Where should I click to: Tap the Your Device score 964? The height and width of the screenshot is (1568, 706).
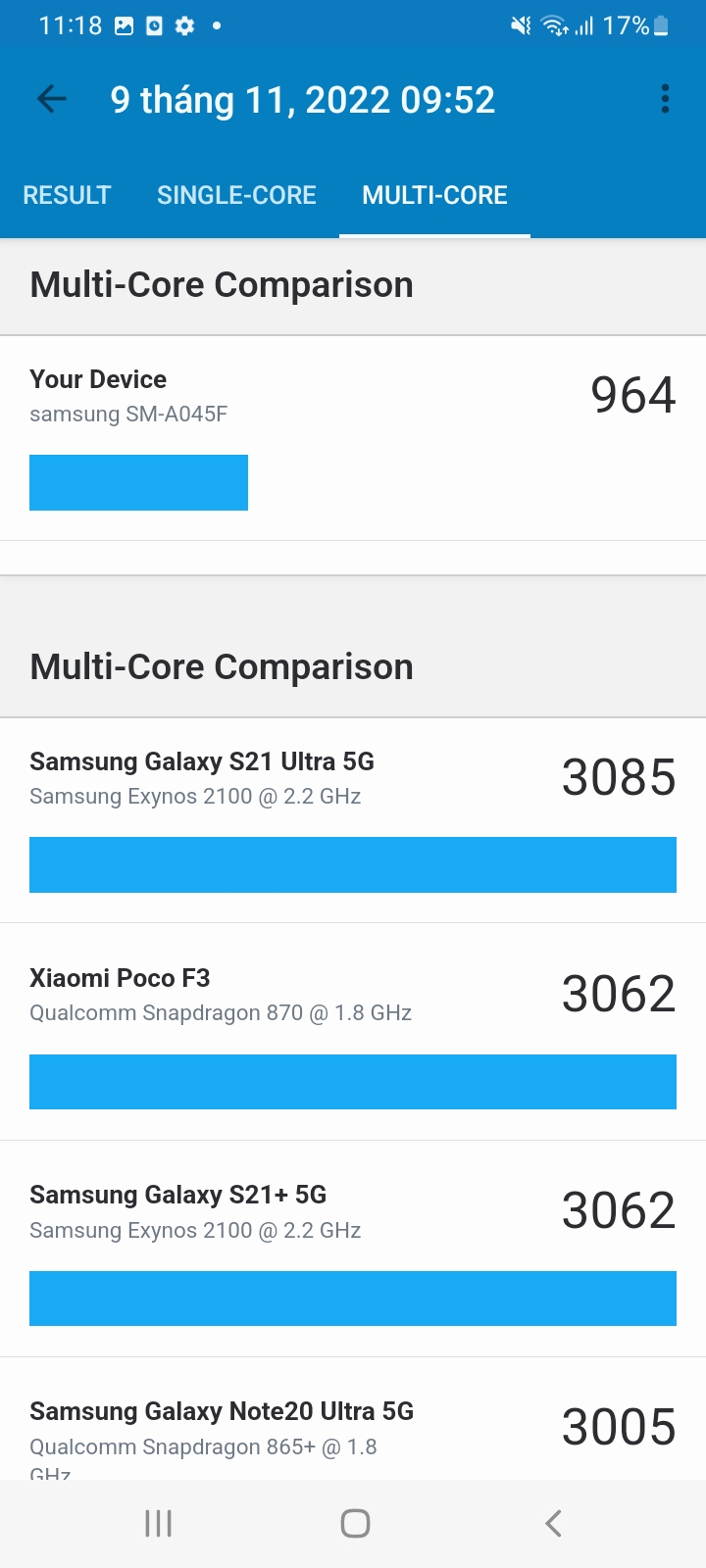click(632, 395)
